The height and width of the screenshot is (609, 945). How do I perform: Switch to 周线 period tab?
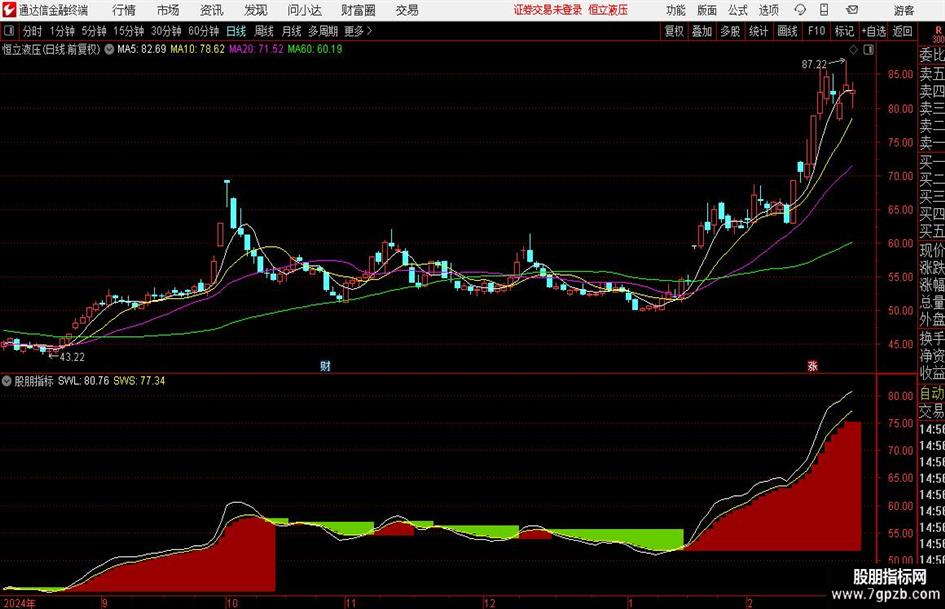pos(264,31)
